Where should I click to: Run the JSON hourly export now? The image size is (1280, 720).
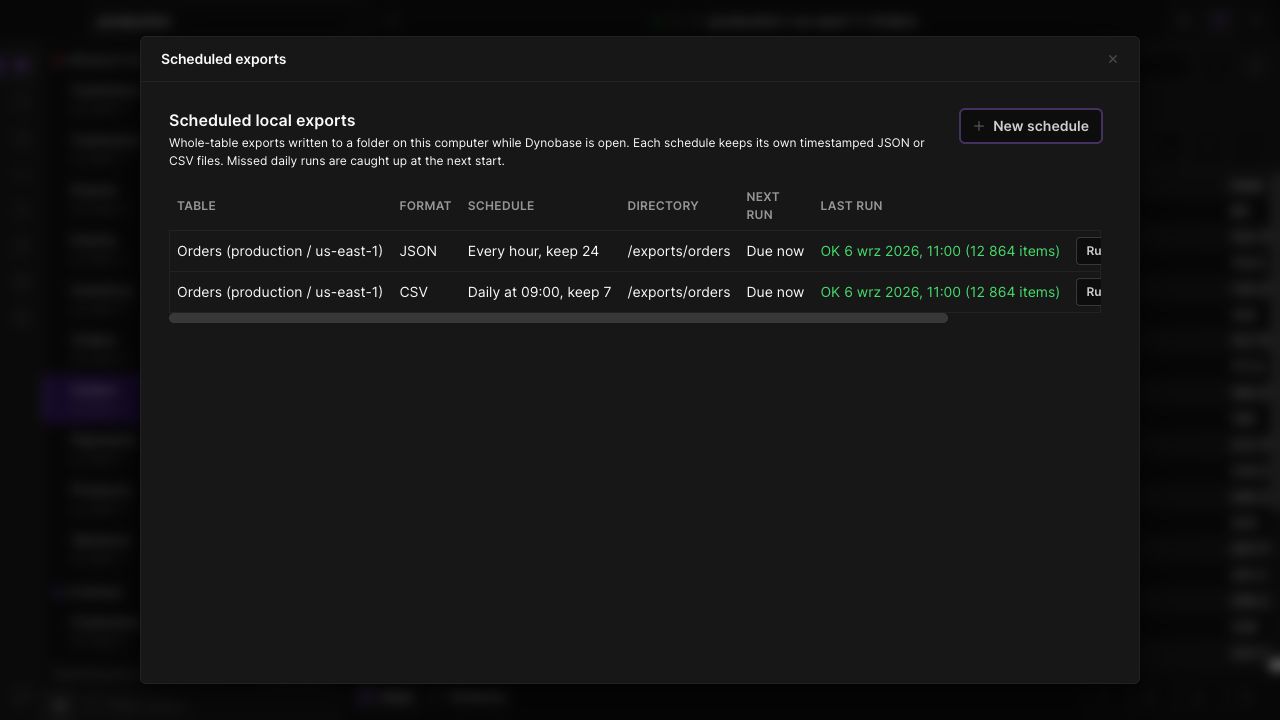(x=1089, y=251)
